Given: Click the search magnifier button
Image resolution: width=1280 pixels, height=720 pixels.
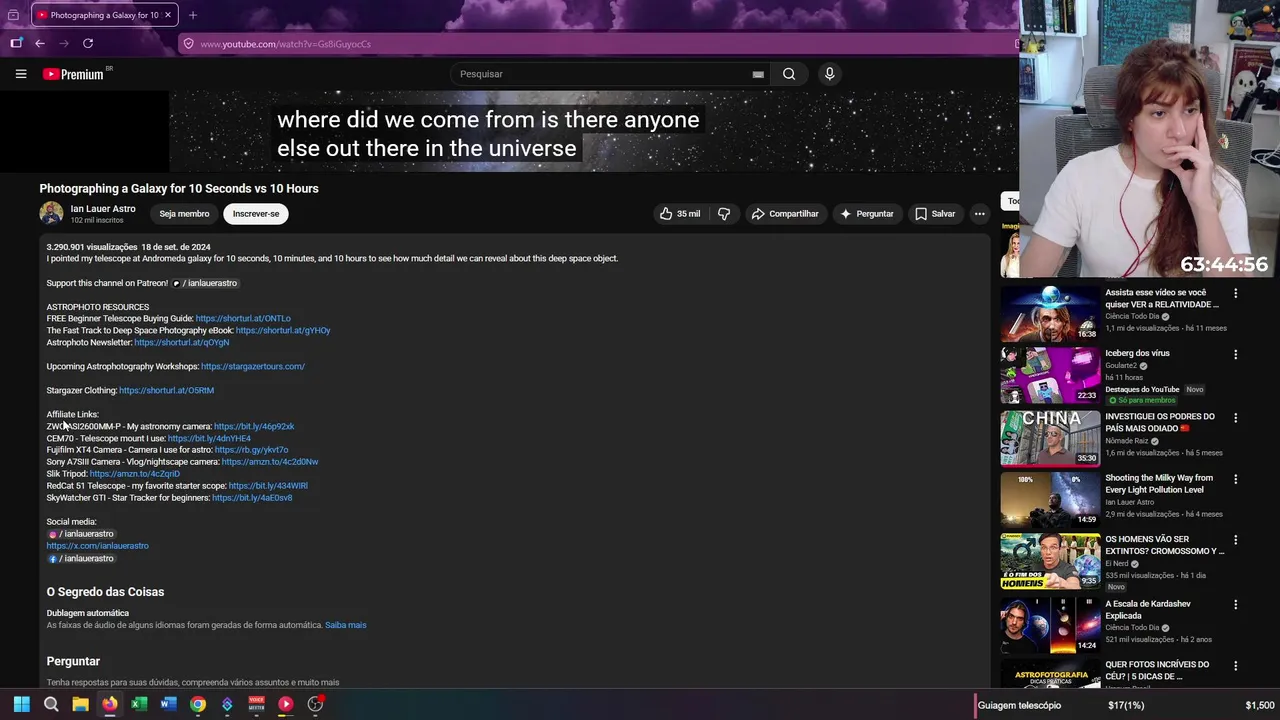Looking at the screenshot, I should [x=789, y=74].
